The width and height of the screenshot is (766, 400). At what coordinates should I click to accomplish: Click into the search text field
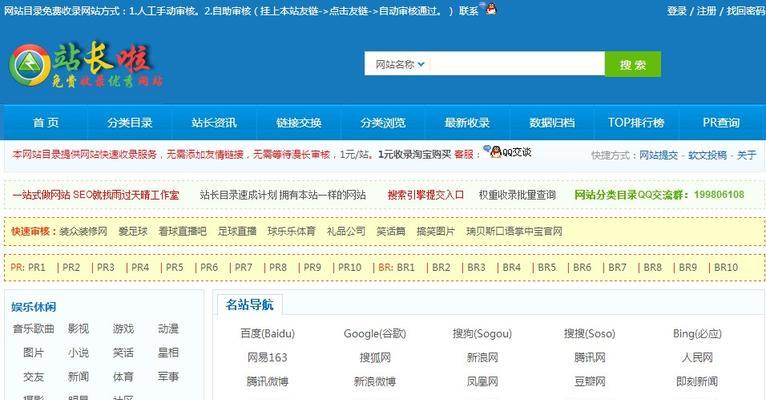coord(517,64)
